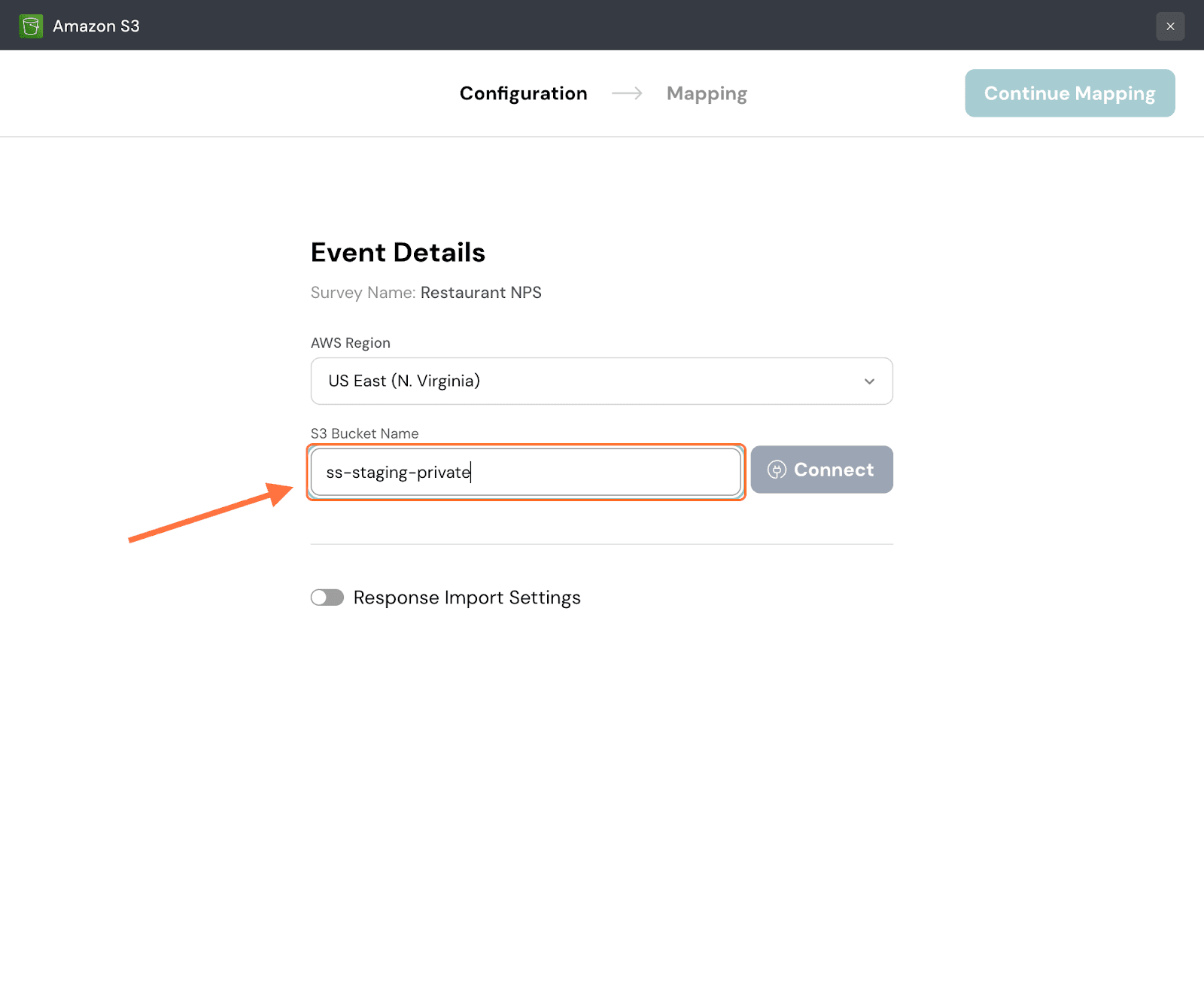The image size is (1204, 982).
Task: Click the Connect button text
Action: pyautogui.click(x=834, y=470)
